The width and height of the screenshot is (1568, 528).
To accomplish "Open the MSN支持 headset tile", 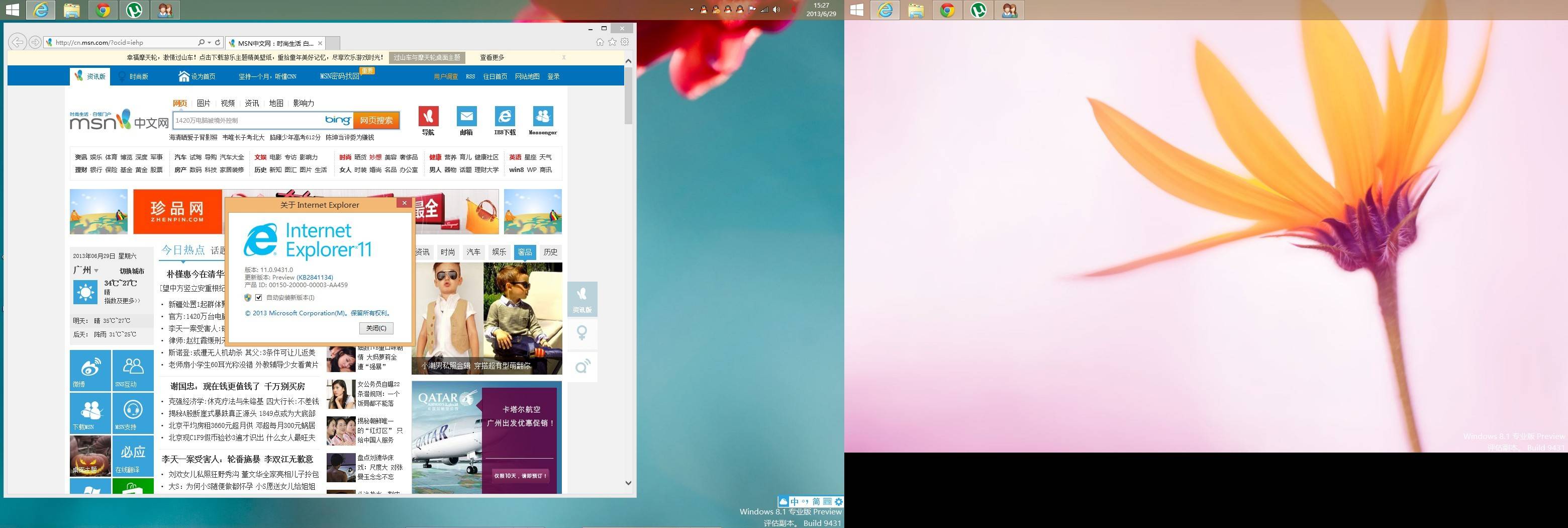I will [133, 413].
